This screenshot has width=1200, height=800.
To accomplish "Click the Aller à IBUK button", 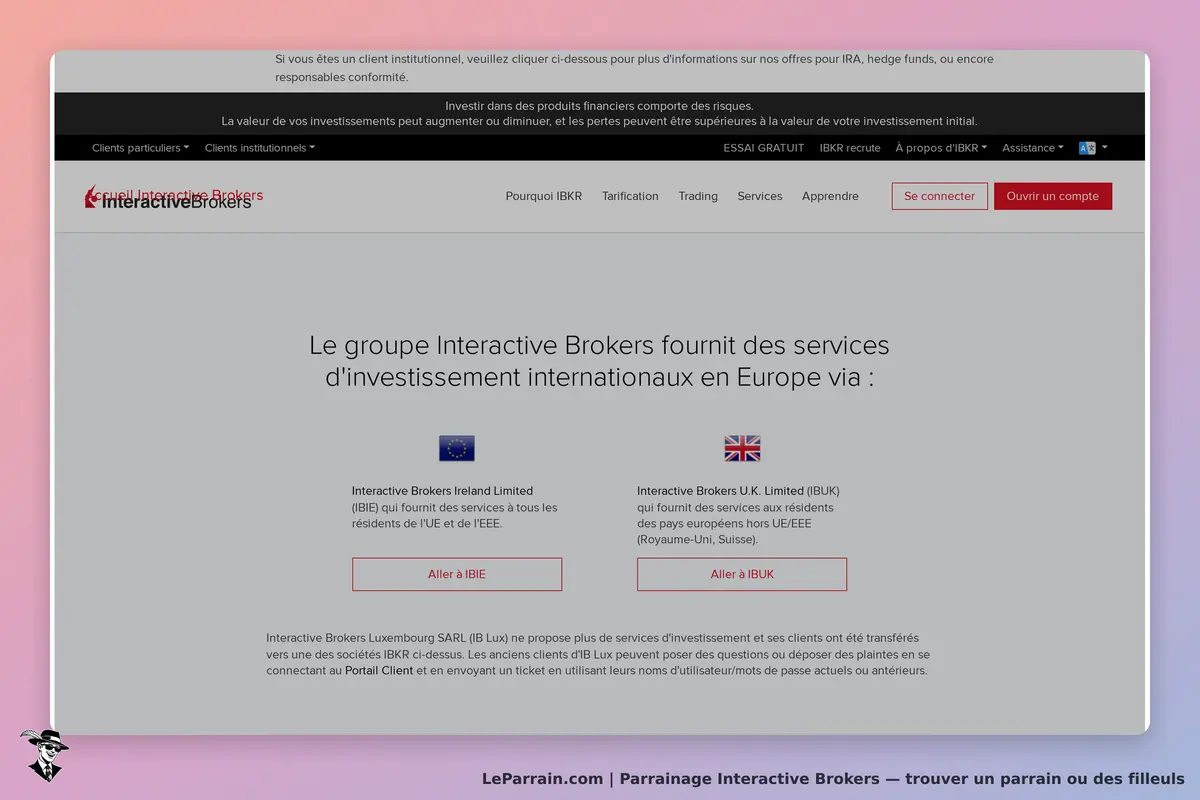I will (742, 574).
